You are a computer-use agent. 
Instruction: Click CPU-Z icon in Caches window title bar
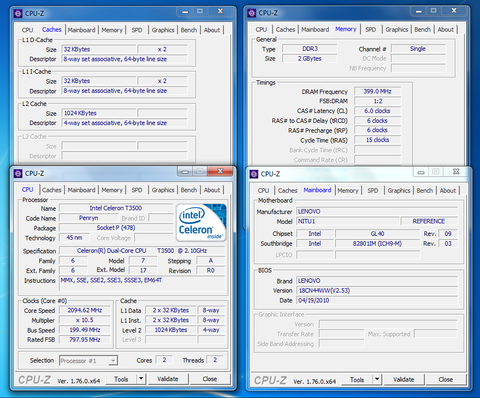tap(18, 14)
